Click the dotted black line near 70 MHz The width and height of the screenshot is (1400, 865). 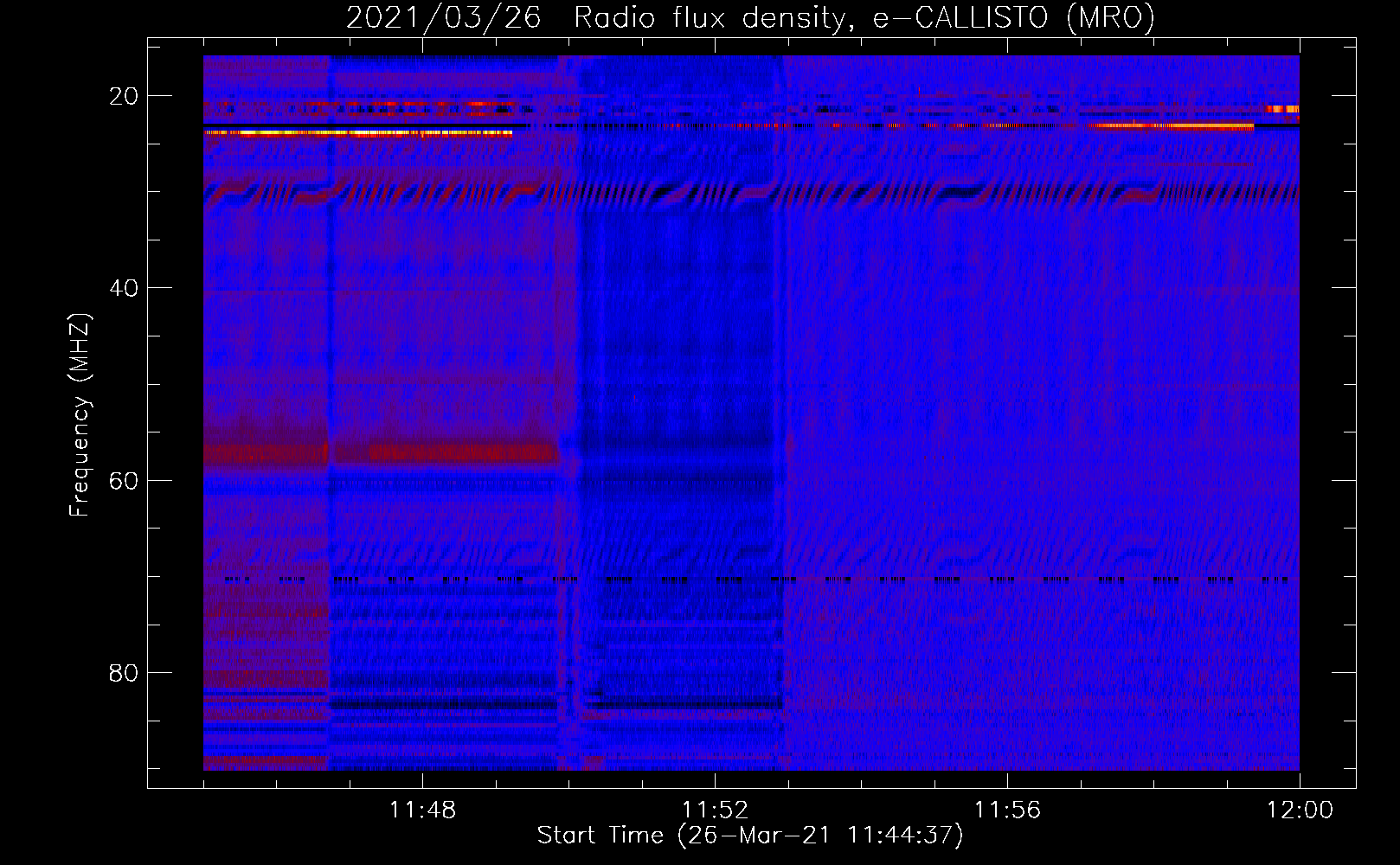(x=755, y=580)
